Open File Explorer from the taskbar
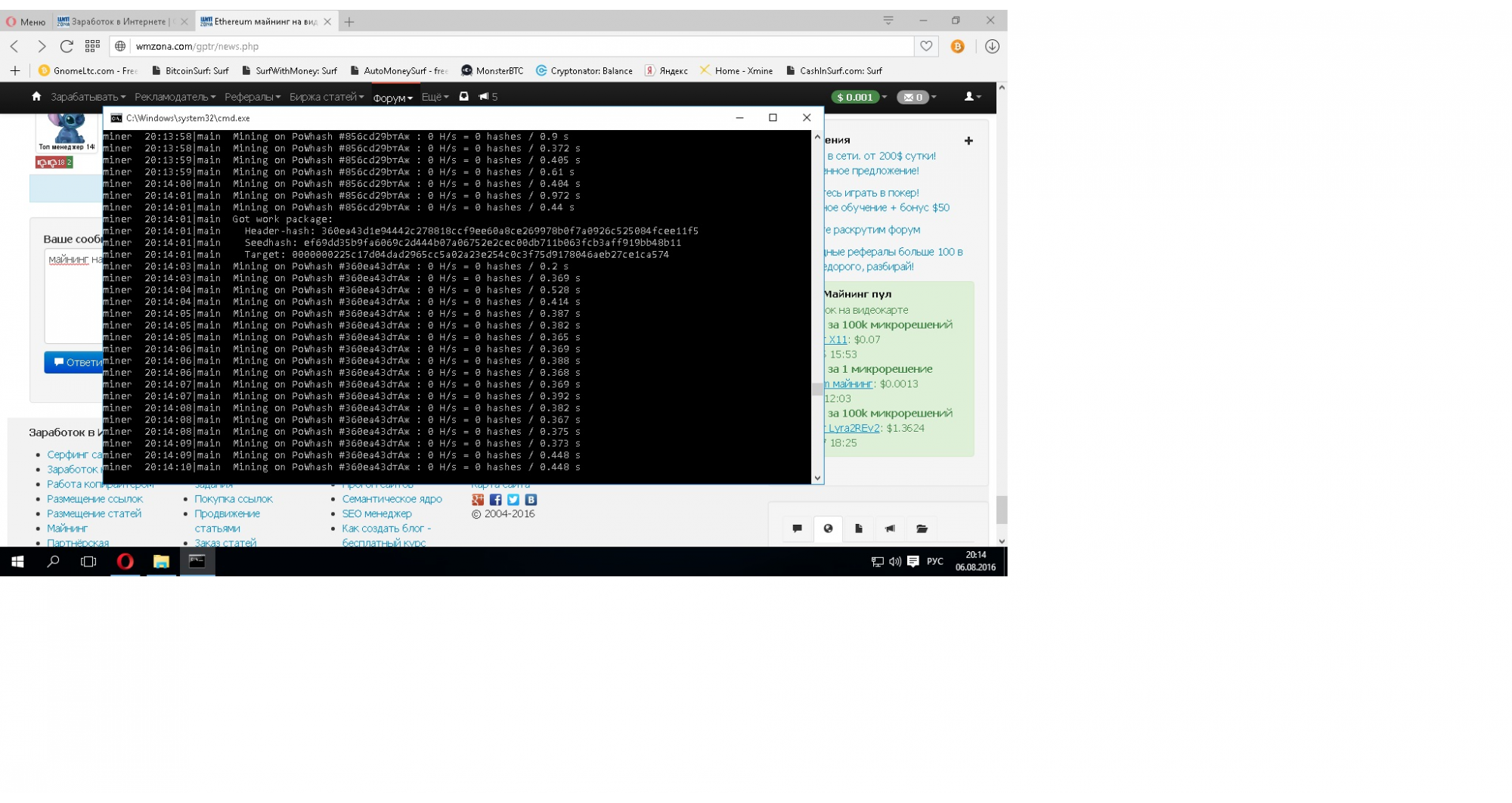Viewport: 1512px width, 803px height. tap(161, 562)
